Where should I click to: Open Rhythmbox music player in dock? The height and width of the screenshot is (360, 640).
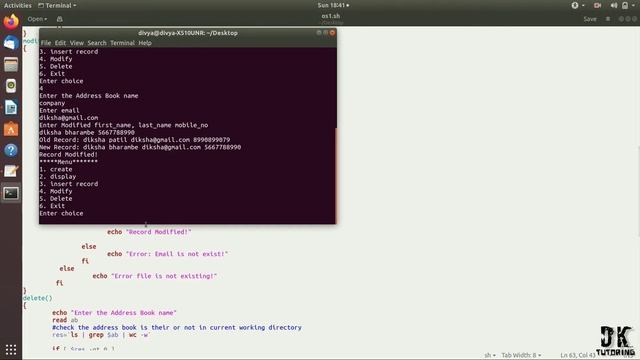11,86
